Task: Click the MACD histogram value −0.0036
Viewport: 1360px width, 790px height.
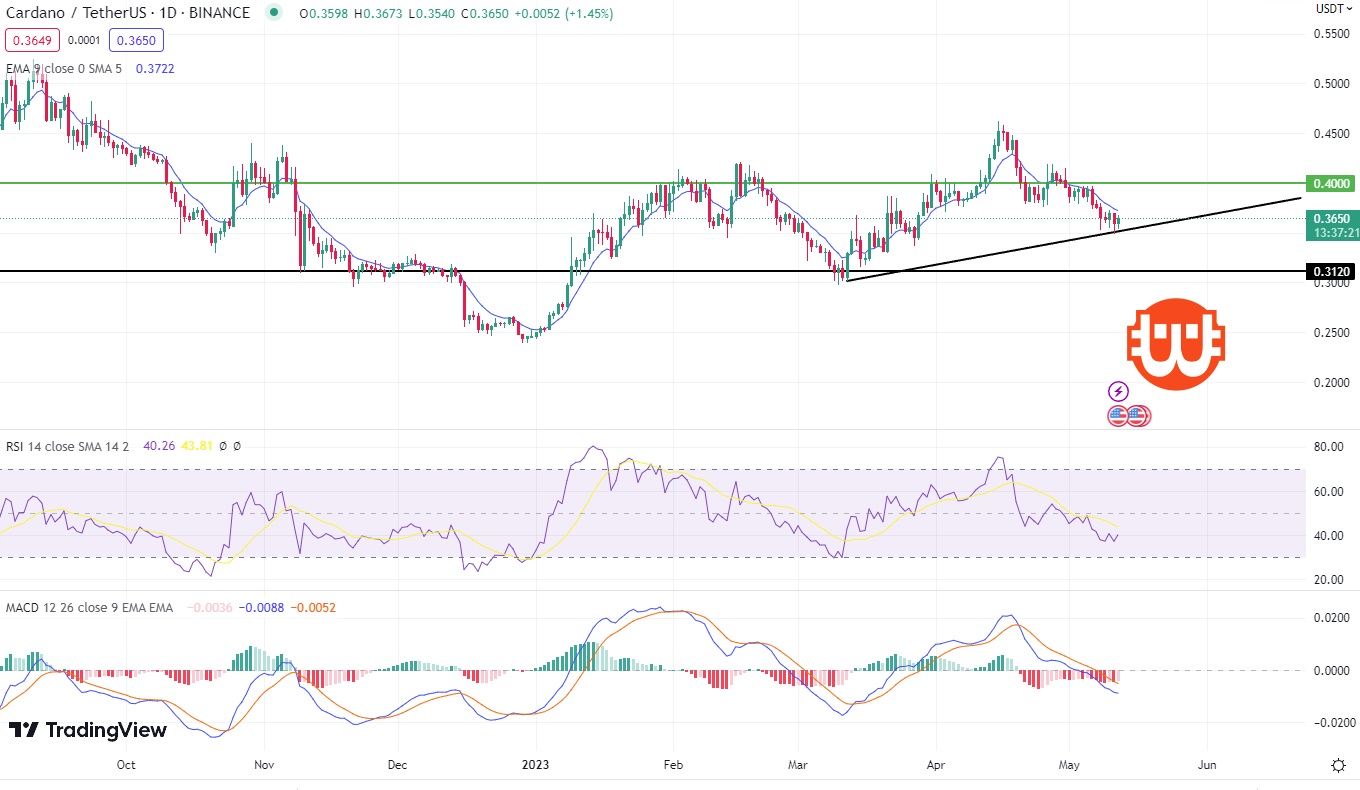Action: (209, 607)
